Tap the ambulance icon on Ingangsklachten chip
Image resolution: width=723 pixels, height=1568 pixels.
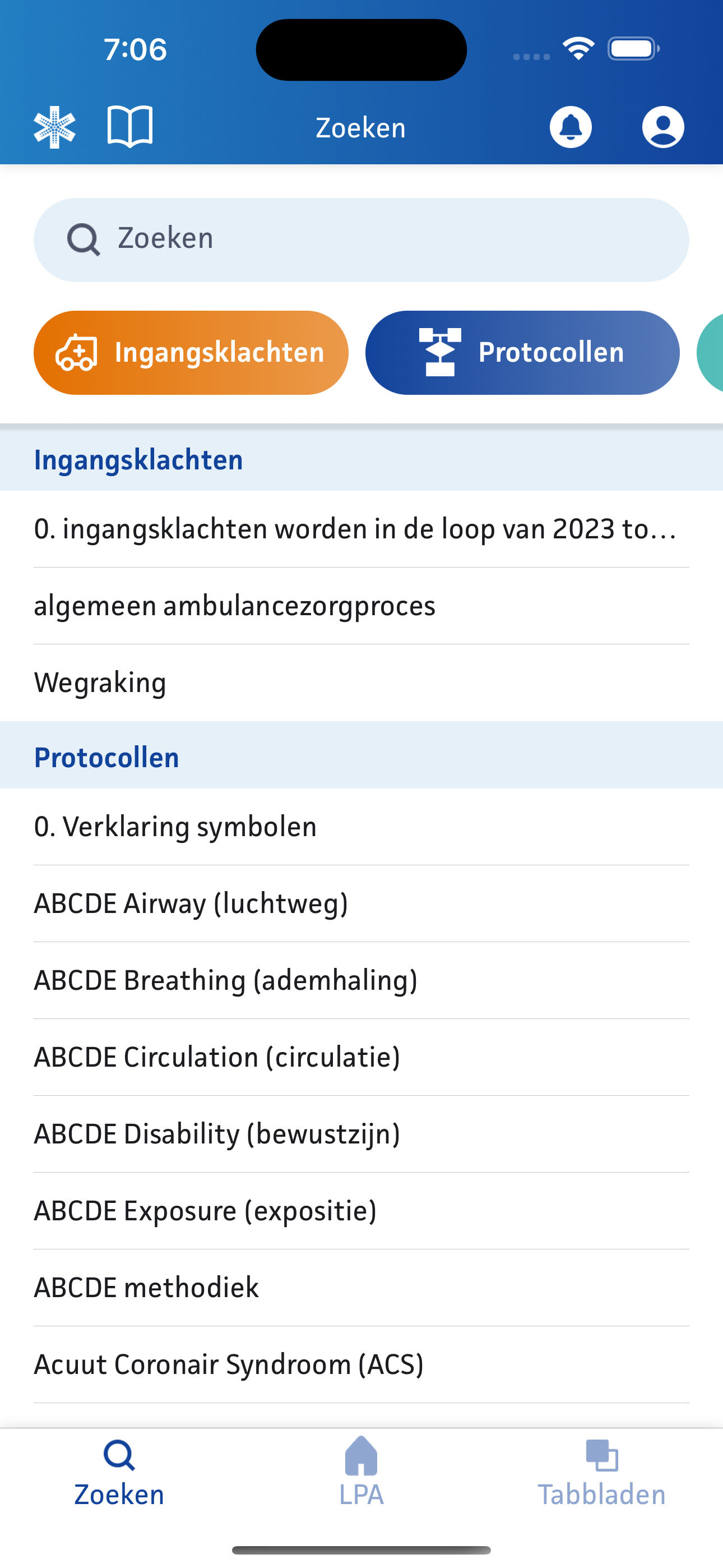[x=77, y=352]
